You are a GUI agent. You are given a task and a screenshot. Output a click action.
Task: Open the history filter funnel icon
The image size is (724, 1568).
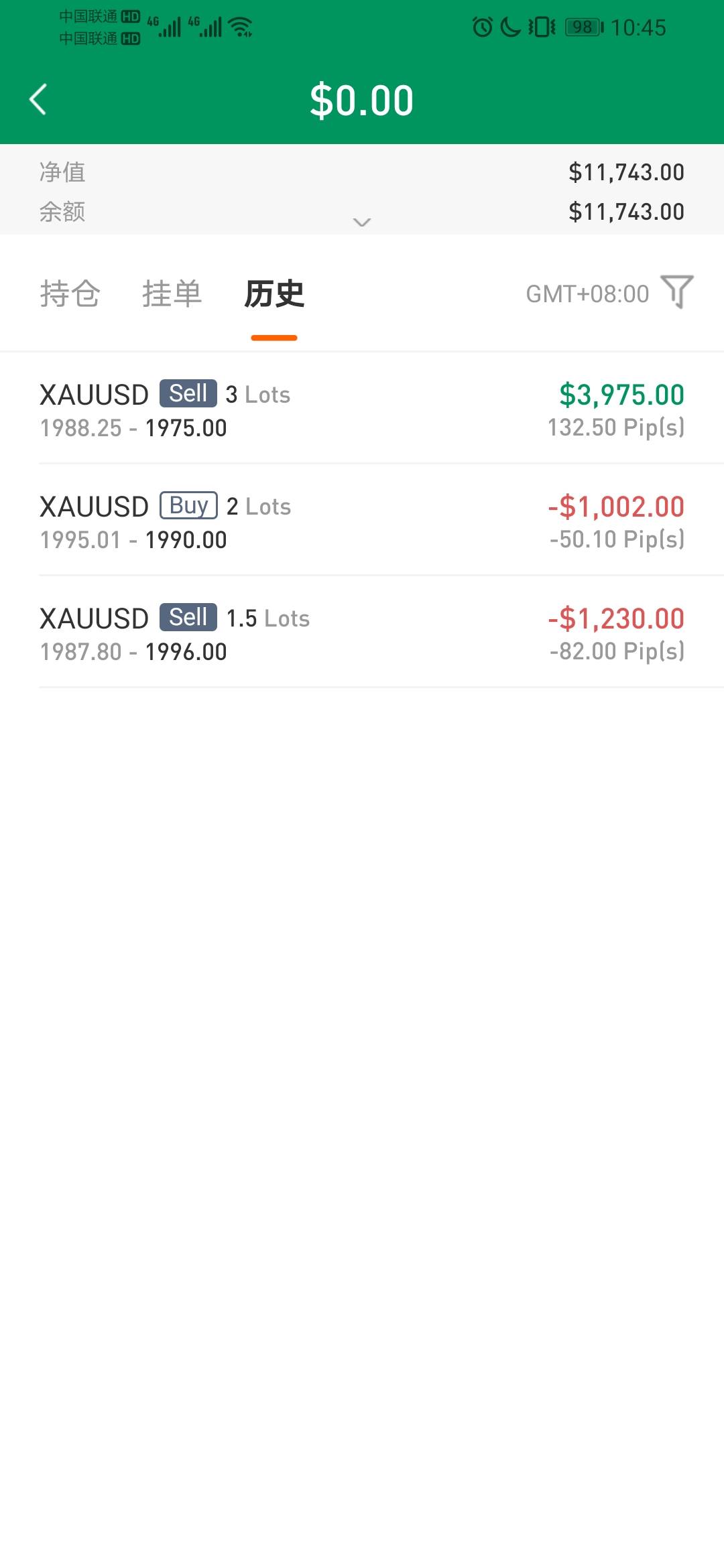(677, 292)
